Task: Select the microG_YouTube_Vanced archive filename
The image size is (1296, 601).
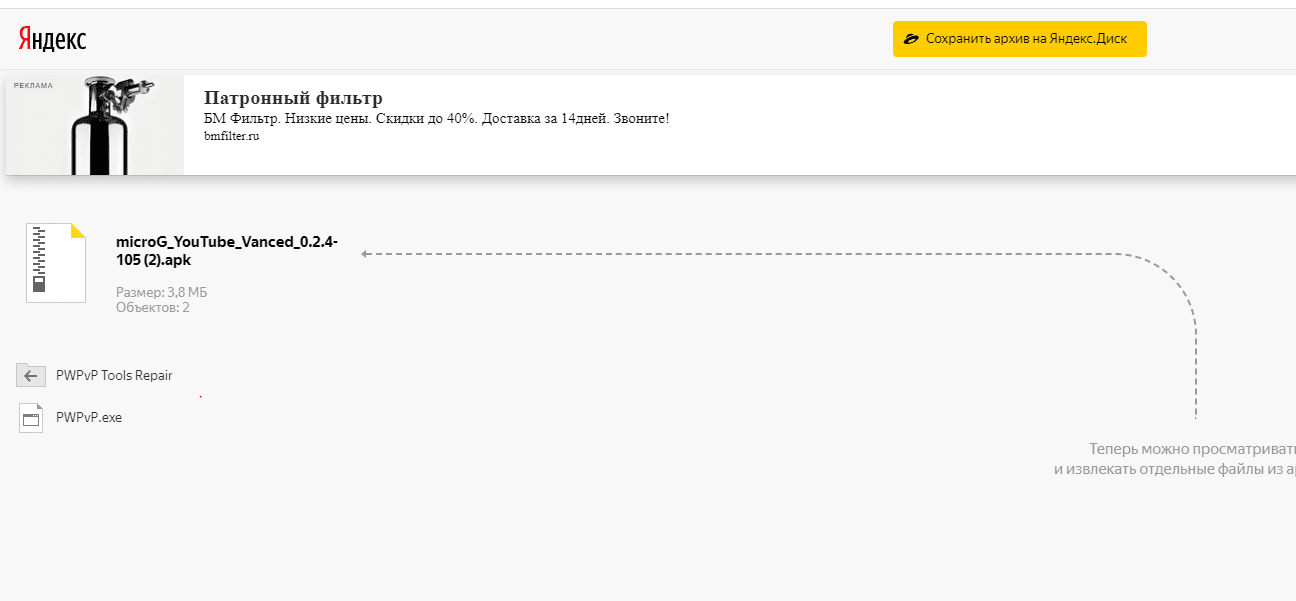Action: (227, 250)
